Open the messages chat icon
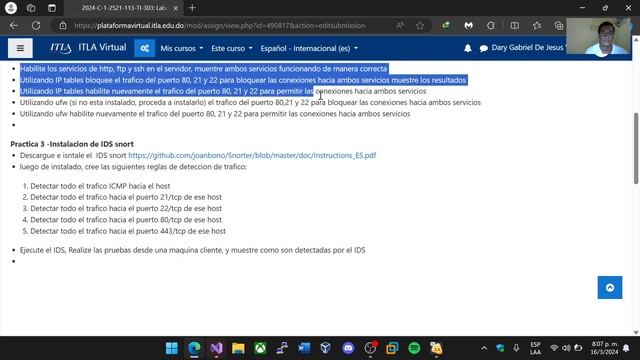 (x=484, y=48)
